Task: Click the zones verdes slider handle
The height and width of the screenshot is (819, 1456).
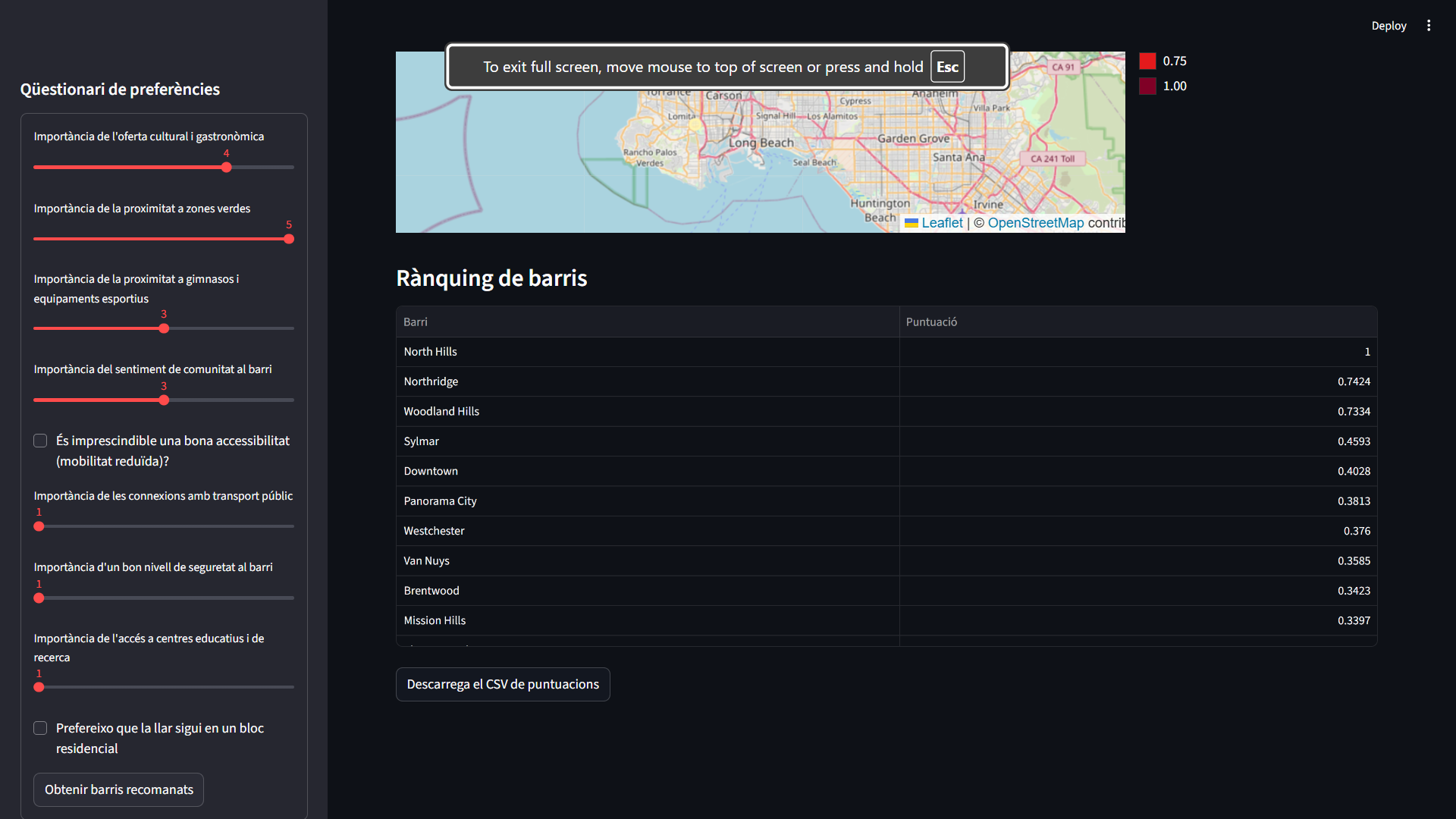Action: pyautogui.click(x=289, y=239)
